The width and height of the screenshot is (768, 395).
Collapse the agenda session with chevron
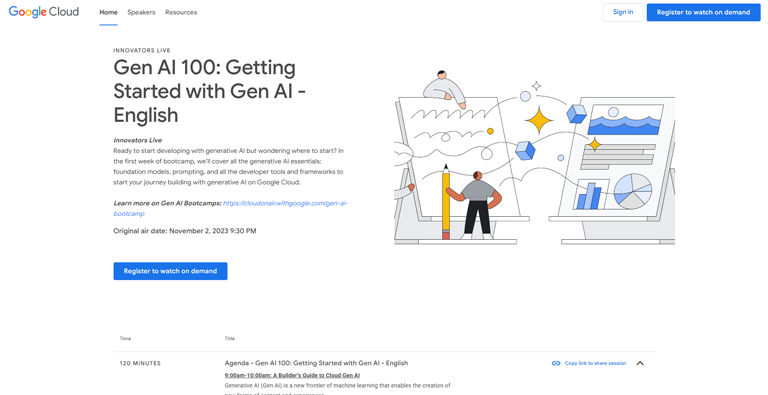coord(640,363)
